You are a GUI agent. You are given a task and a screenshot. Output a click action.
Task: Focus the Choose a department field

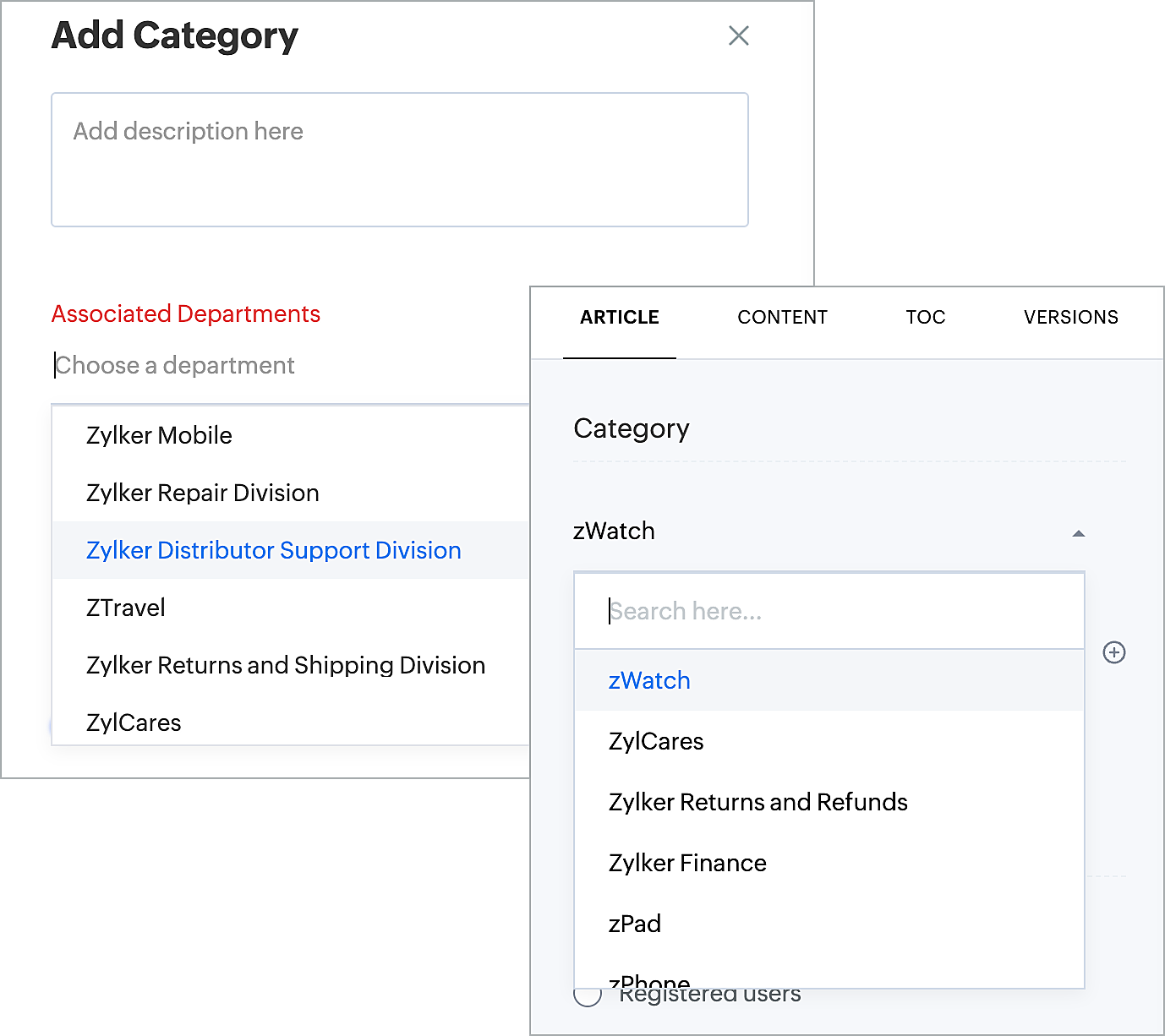pyautogui.click(x=254, y=366)
